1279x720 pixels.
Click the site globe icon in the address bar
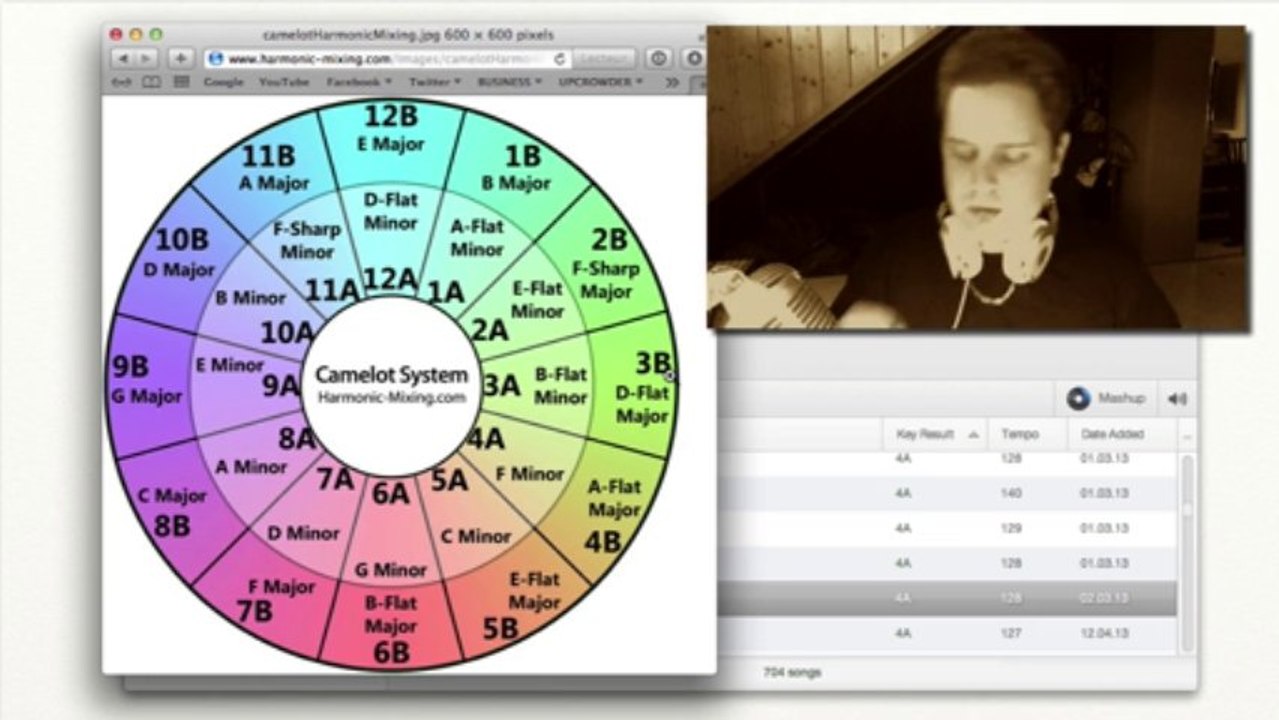[x=214, y=59]
